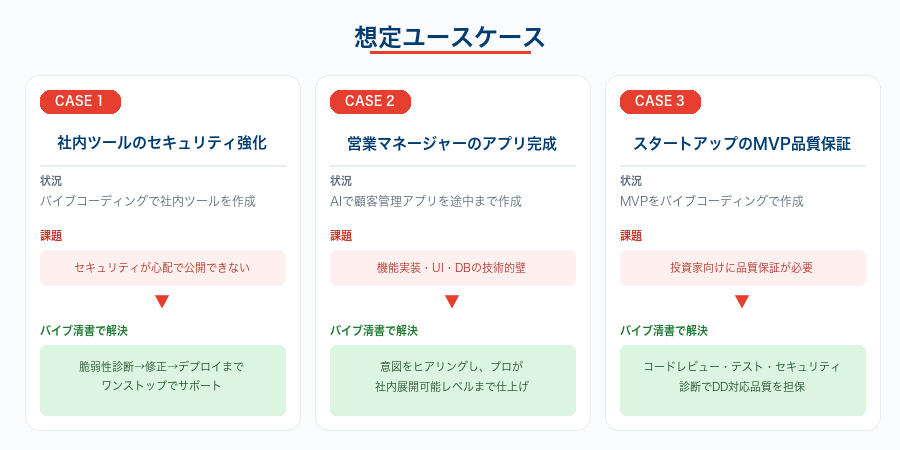This screenshot has height=450, width=900.
Task: Click the green 意図をヒアリングし solution box
Action: click(452, 380)
